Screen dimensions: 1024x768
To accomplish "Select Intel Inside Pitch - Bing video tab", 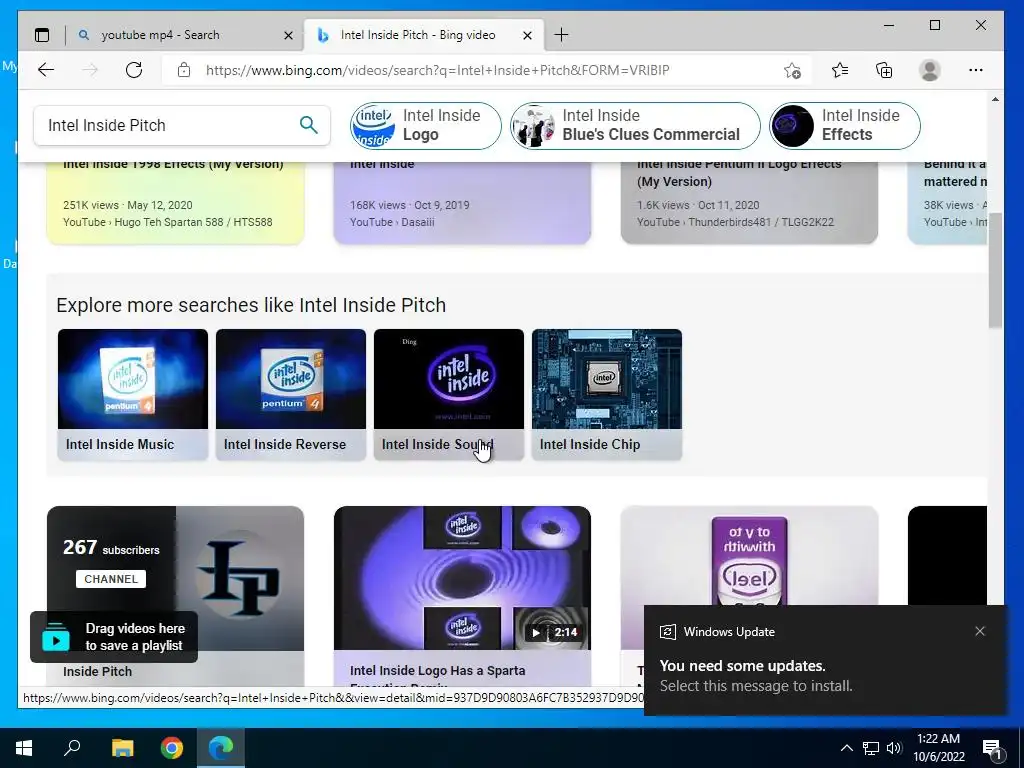I will pos(424,35).
